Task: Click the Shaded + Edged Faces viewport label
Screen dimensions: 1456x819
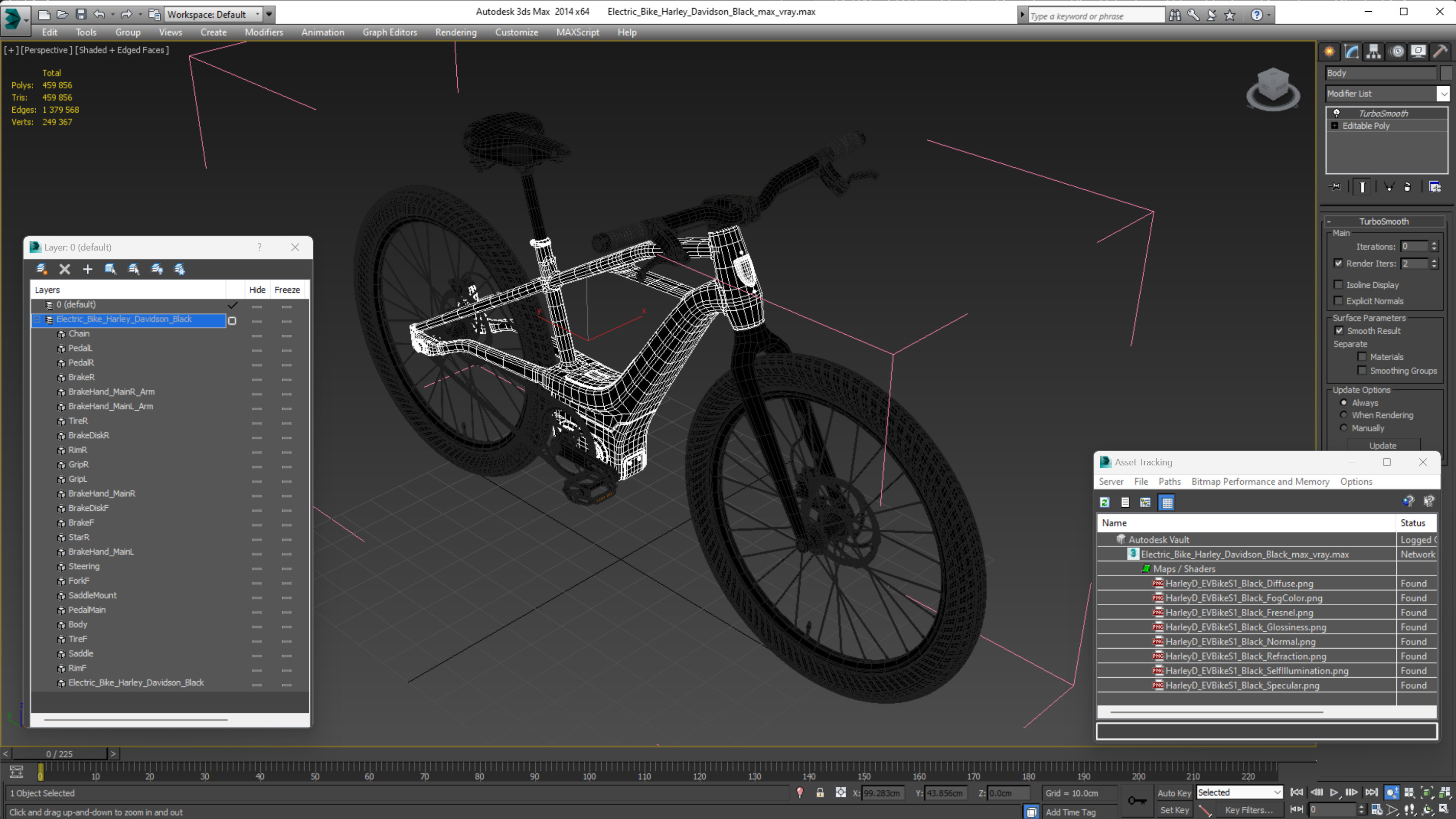Action: (x=122, y=49)
